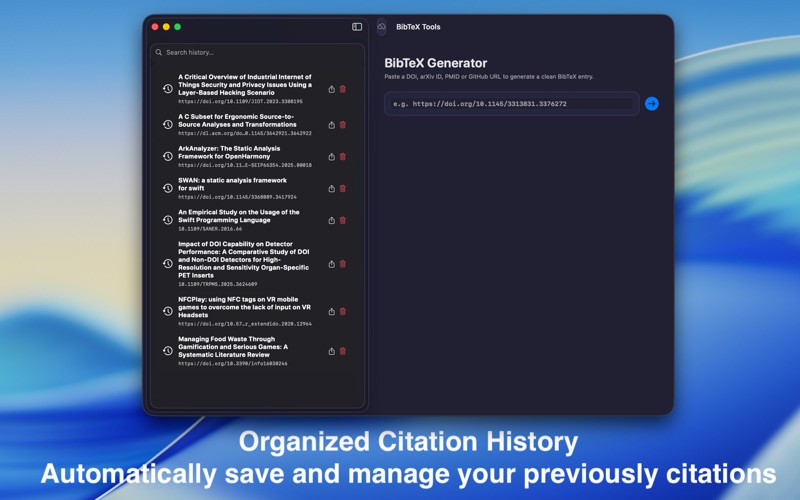The height and width of the screenshot is (500, 800).
Task: Focus the DOI input field
Action: pyautogui.click(x=512, y=104)
